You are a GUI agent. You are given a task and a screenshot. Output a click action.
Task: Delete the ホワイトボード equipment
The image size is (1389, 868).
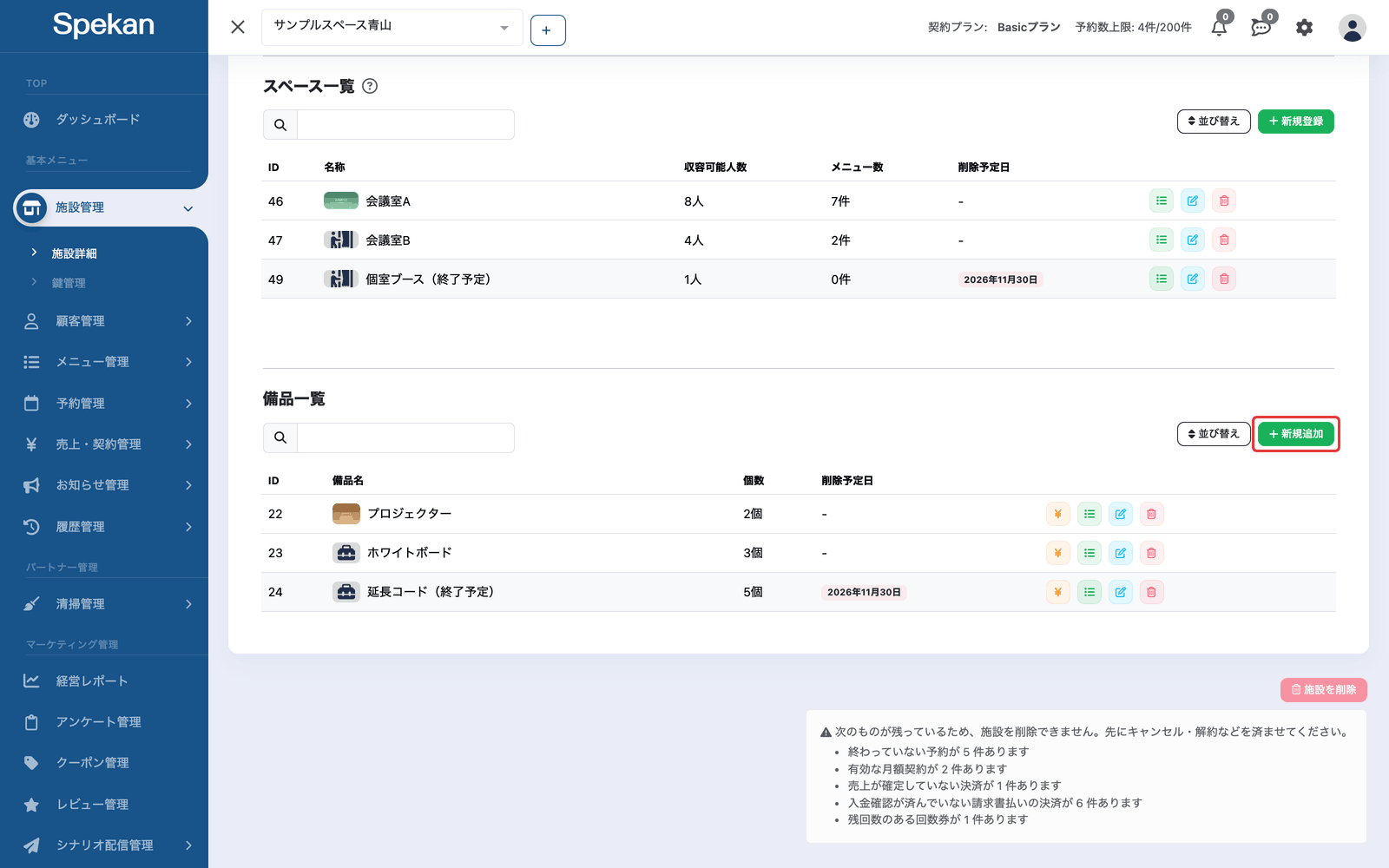tap(1152, 553)
